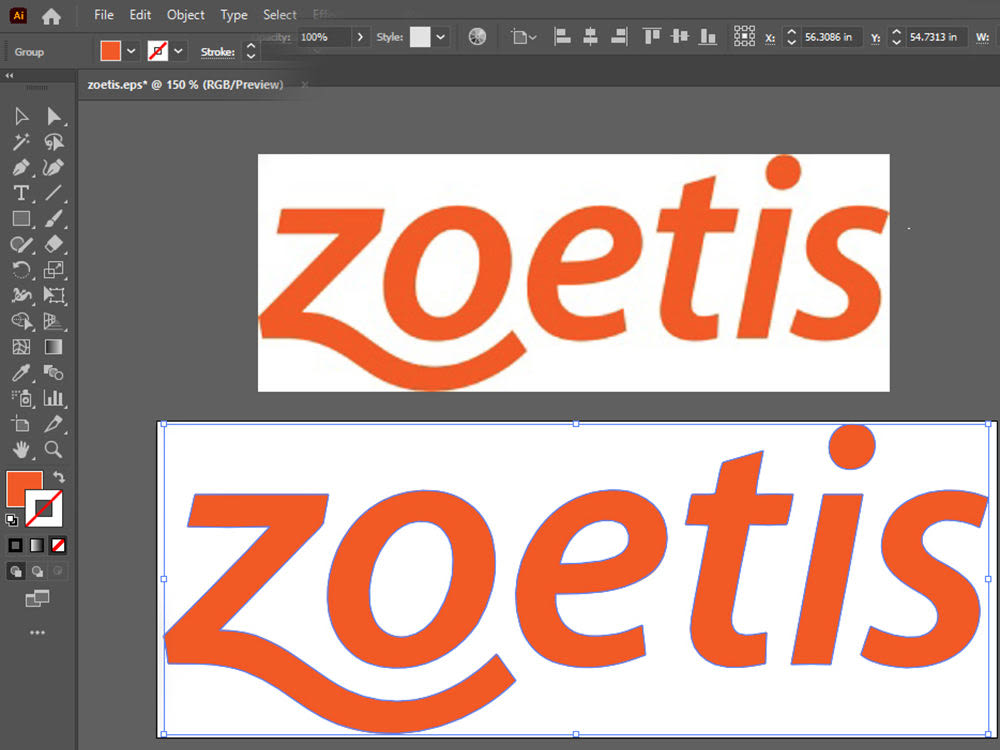Screen dimensions: 1000x750
Task: Select the Selection tool arrow
Action: point(21,116)
